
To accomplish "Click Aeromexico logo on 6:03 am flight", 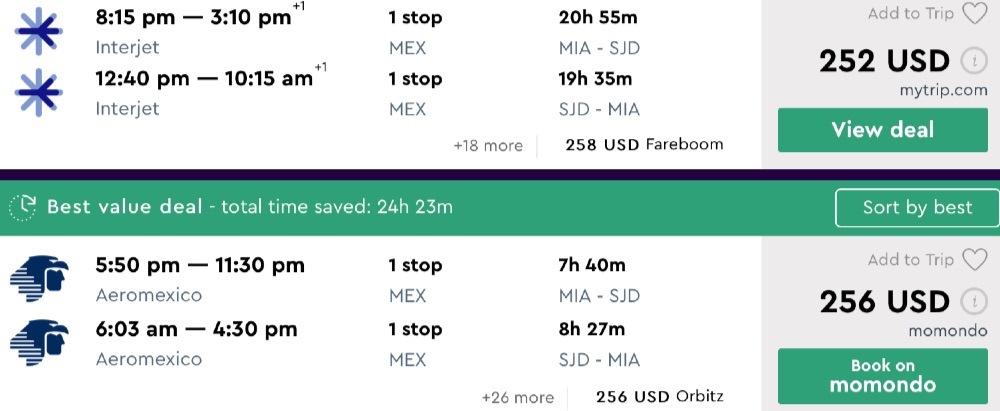I will coord(38,342).
